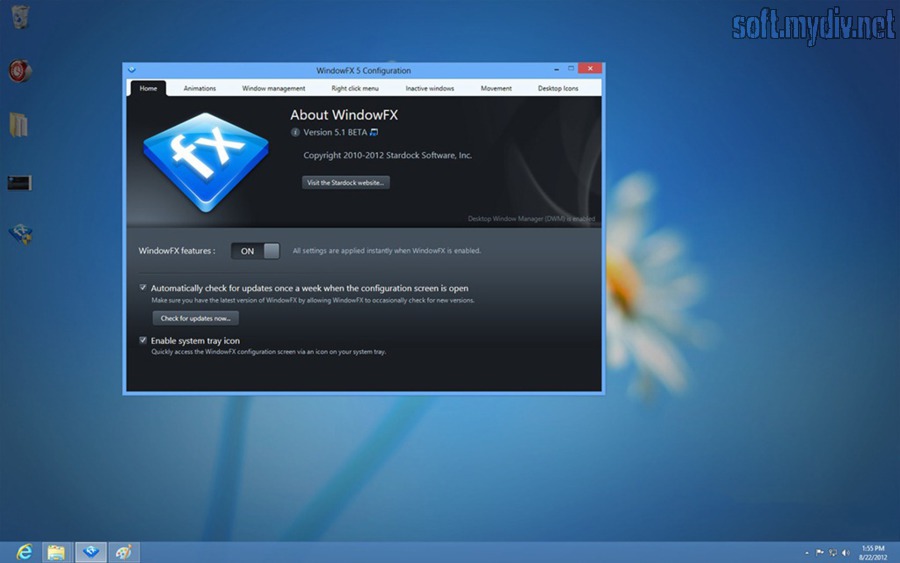Click the large WindowFX fx logo
900x563 pixels.
(x=205, y=162)
